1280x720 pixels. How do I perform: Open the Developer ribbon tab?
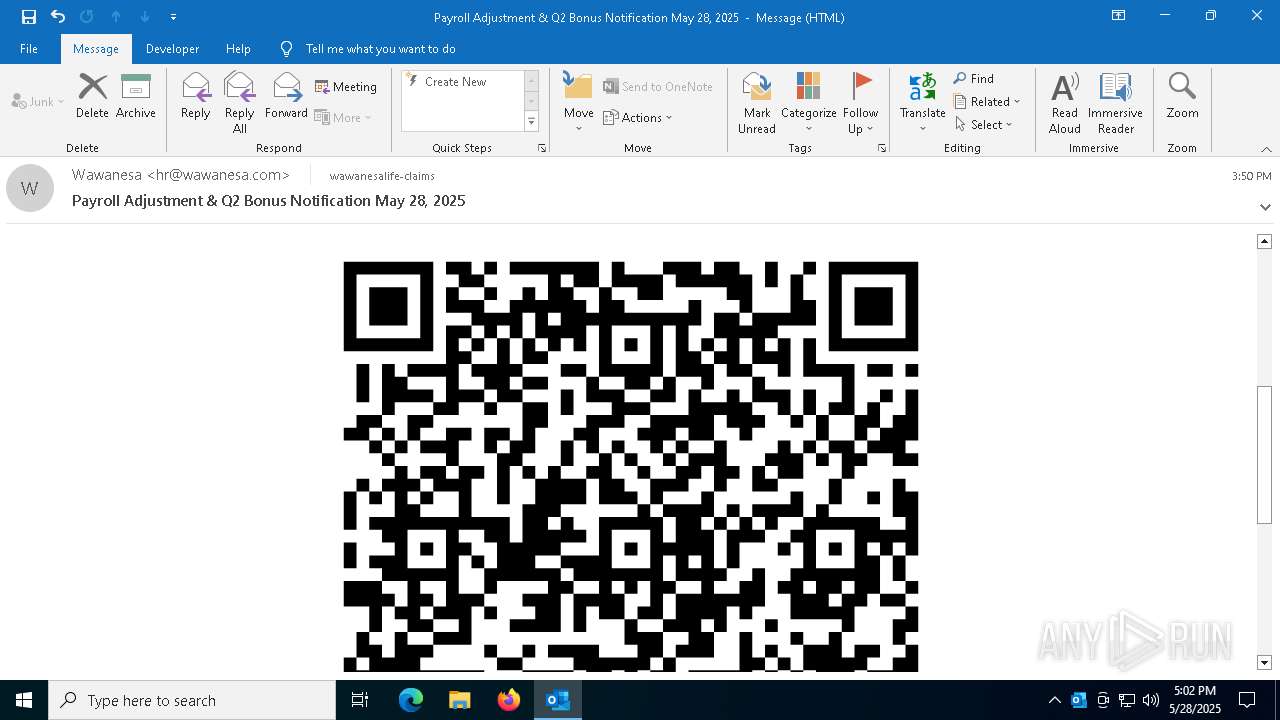click(172, 49)
